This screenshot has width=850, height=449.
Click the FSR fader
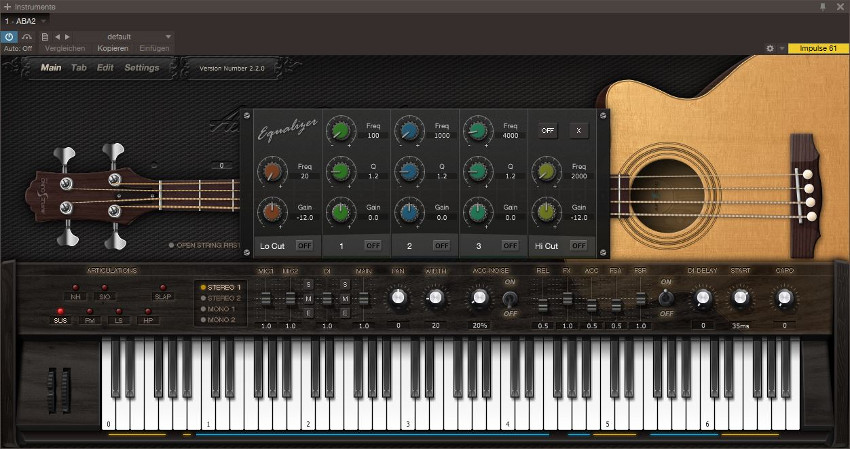click(x=641, y=298)
